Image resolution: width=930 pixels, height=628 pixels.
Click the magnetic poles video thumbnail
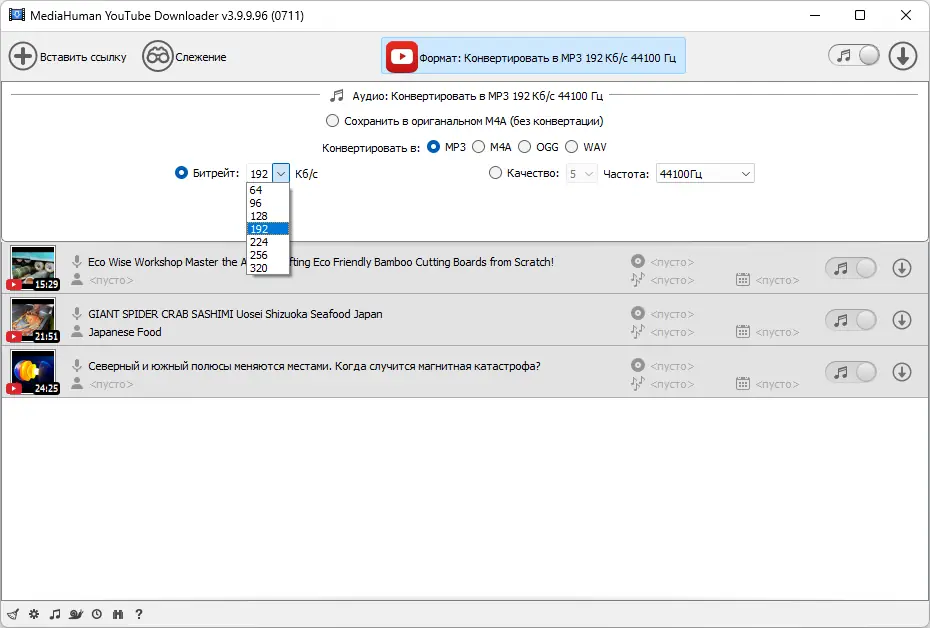33,372
